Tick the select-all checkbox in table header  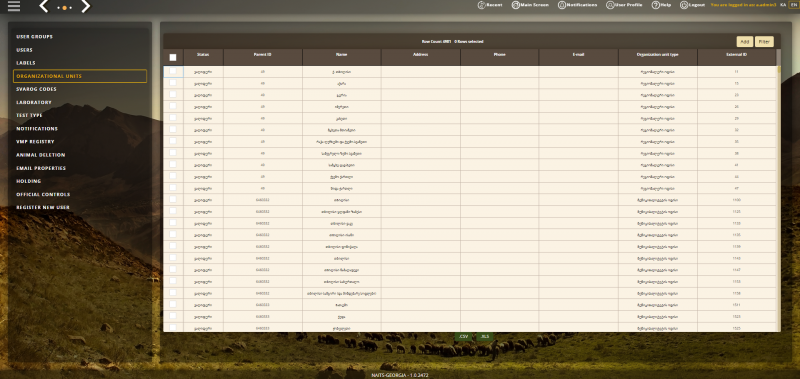pyautogui.click(x=173, y=57)
